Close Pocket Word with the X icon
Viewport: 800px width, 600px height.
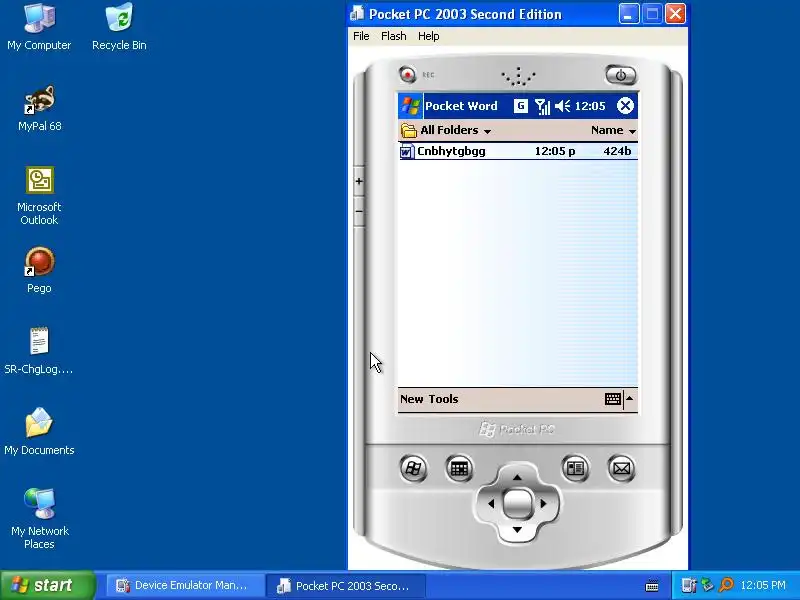(625, 106)
